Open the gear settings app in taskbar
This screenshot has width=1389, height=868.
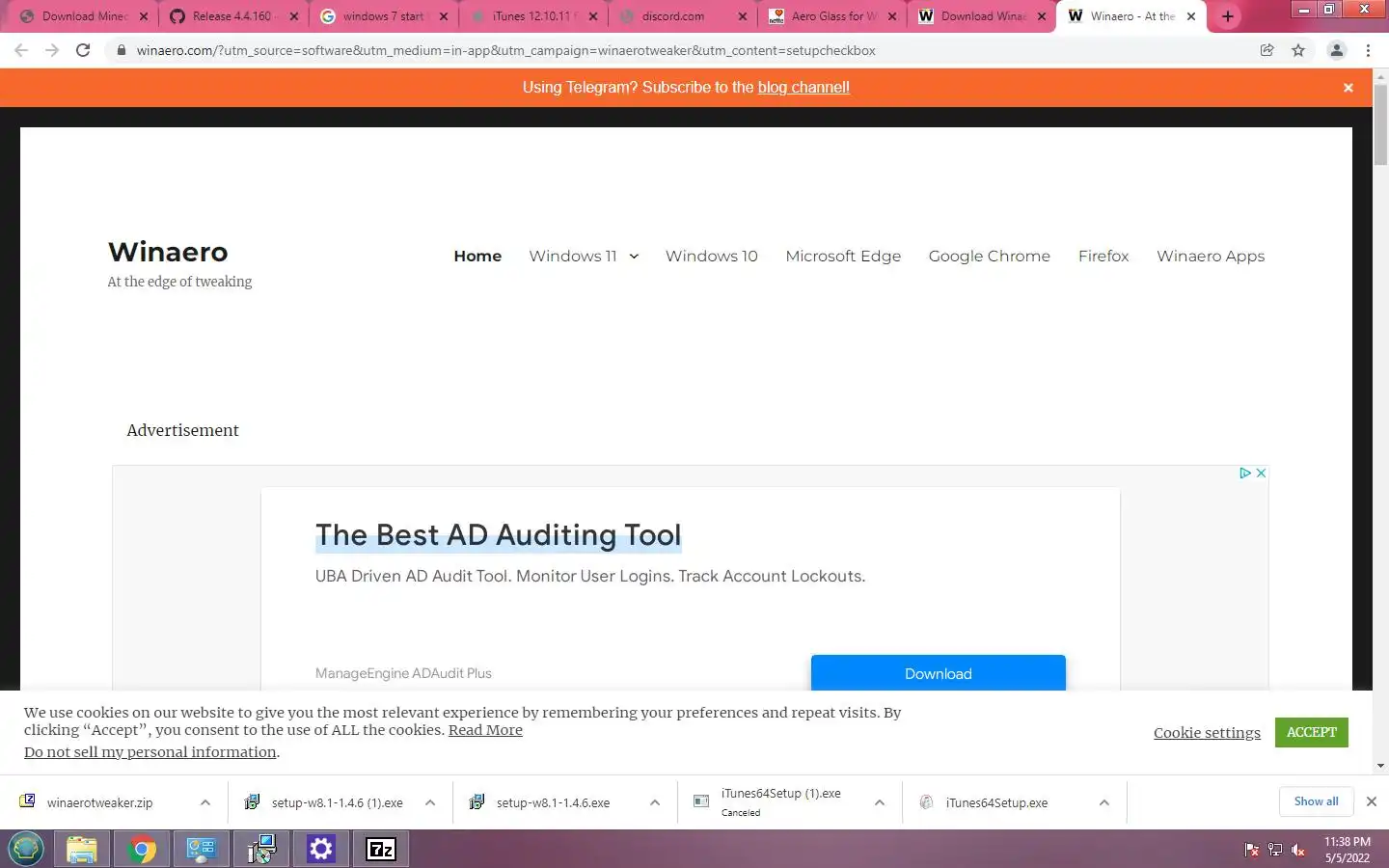pos(321,849)
